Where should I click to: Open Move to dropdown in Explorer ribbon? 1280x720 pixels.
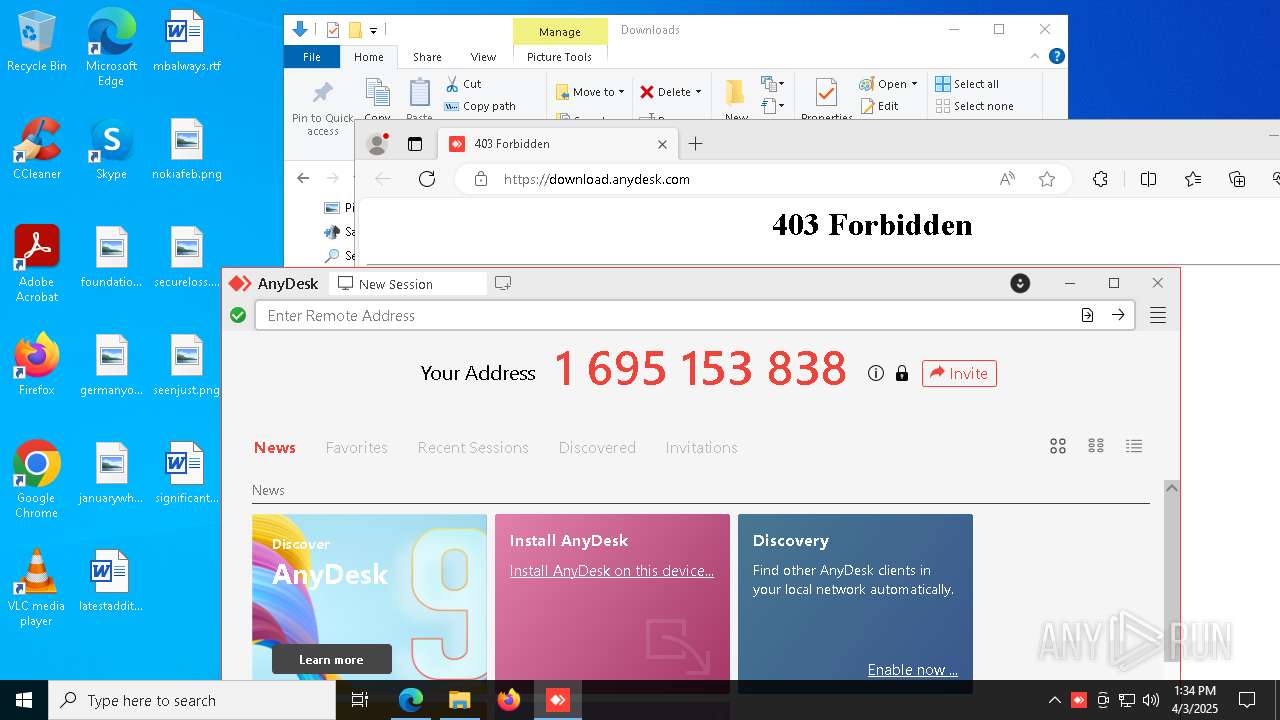click(x=590, y=92)
